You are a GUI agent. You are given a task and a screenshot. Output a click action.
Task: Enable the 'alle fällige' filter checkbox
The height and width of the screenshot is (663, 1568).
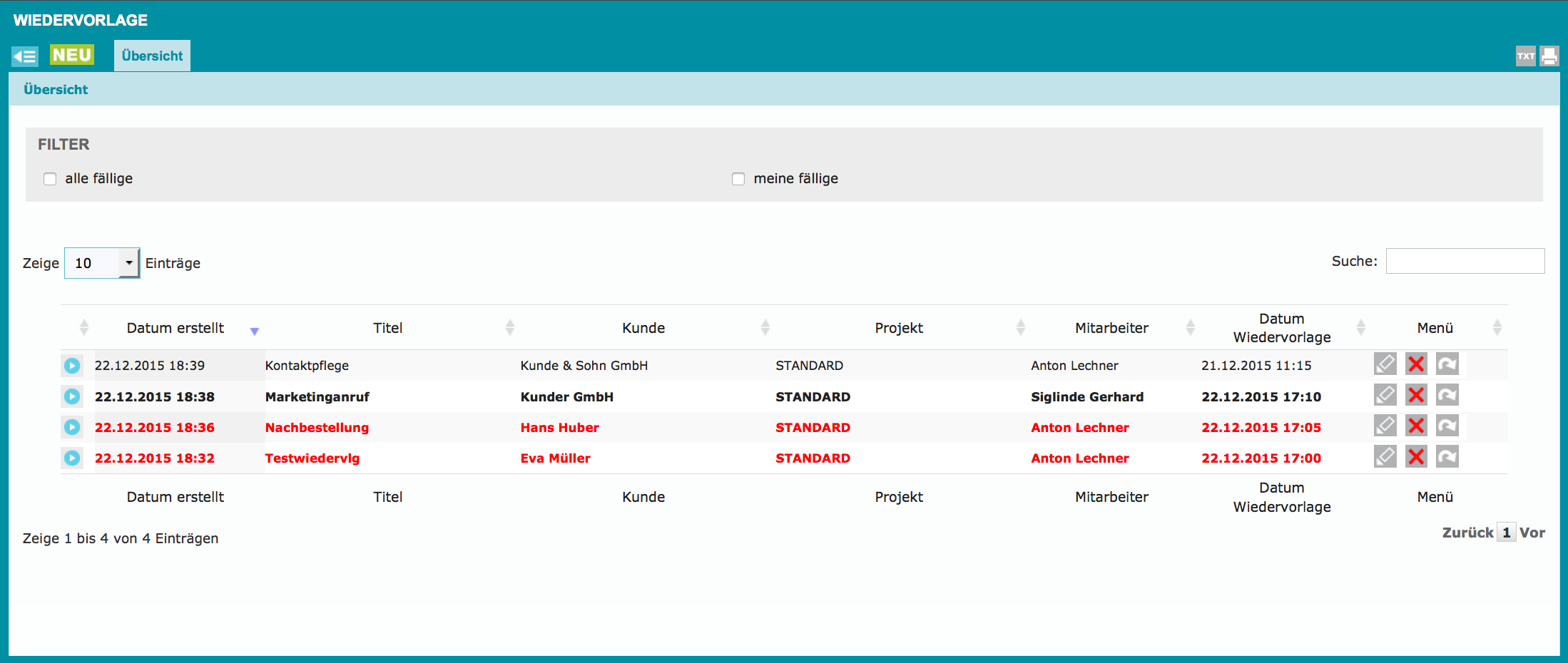[50, 179]
